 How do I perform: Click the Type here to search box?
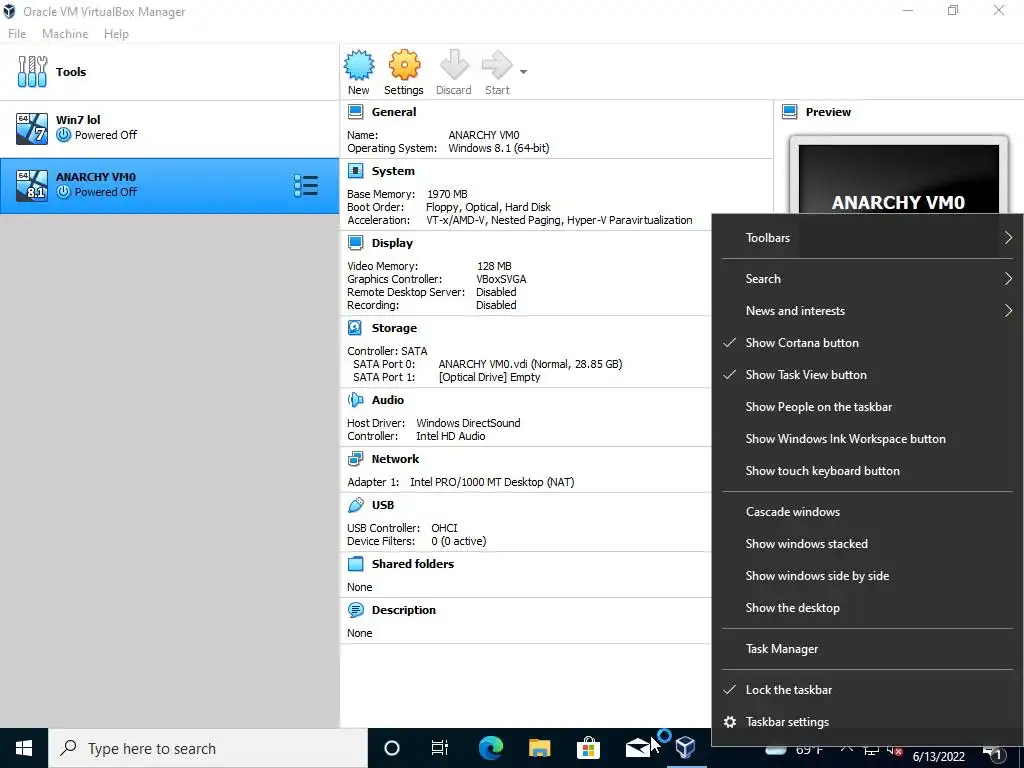tap(208, 748)
